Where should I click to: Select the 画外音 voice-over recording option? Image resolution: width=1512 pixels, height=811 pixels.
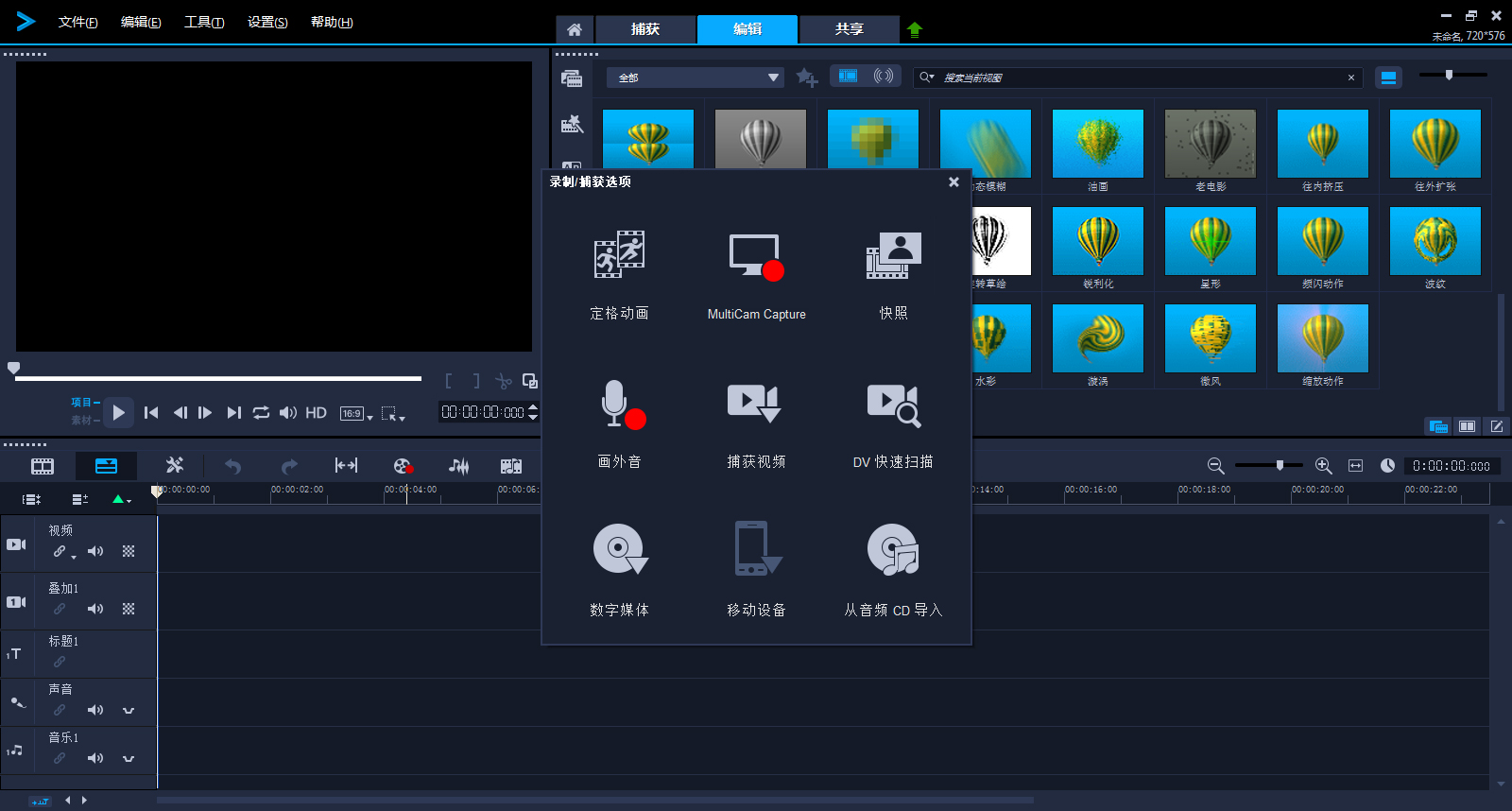point(619,423)
